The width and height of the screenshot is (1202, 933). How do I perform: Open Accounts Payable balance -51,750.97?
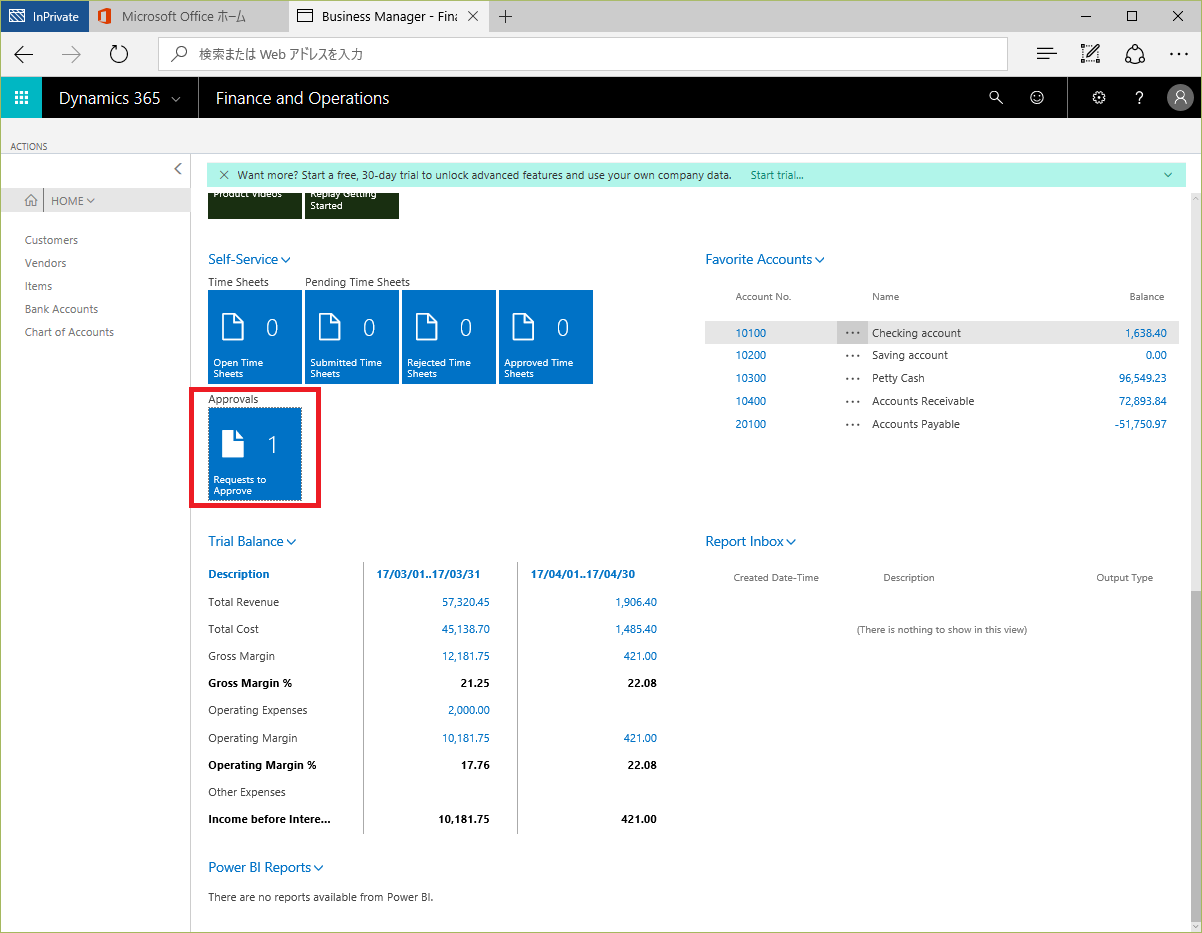(1140, 424)
